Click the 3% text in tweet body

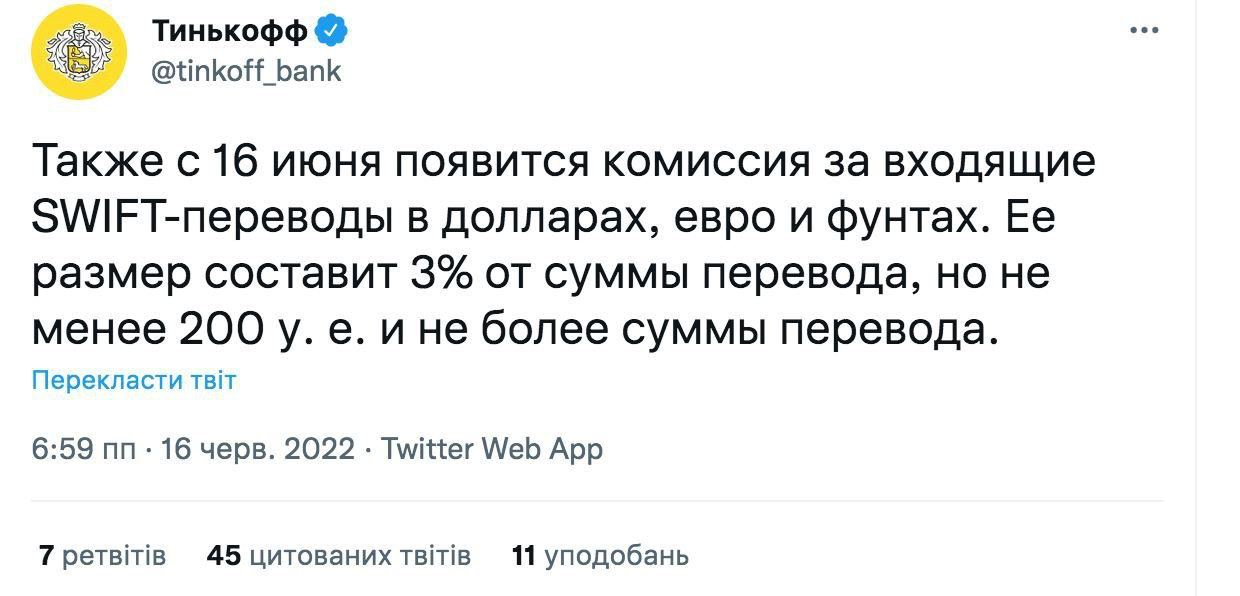coord(441,275)
